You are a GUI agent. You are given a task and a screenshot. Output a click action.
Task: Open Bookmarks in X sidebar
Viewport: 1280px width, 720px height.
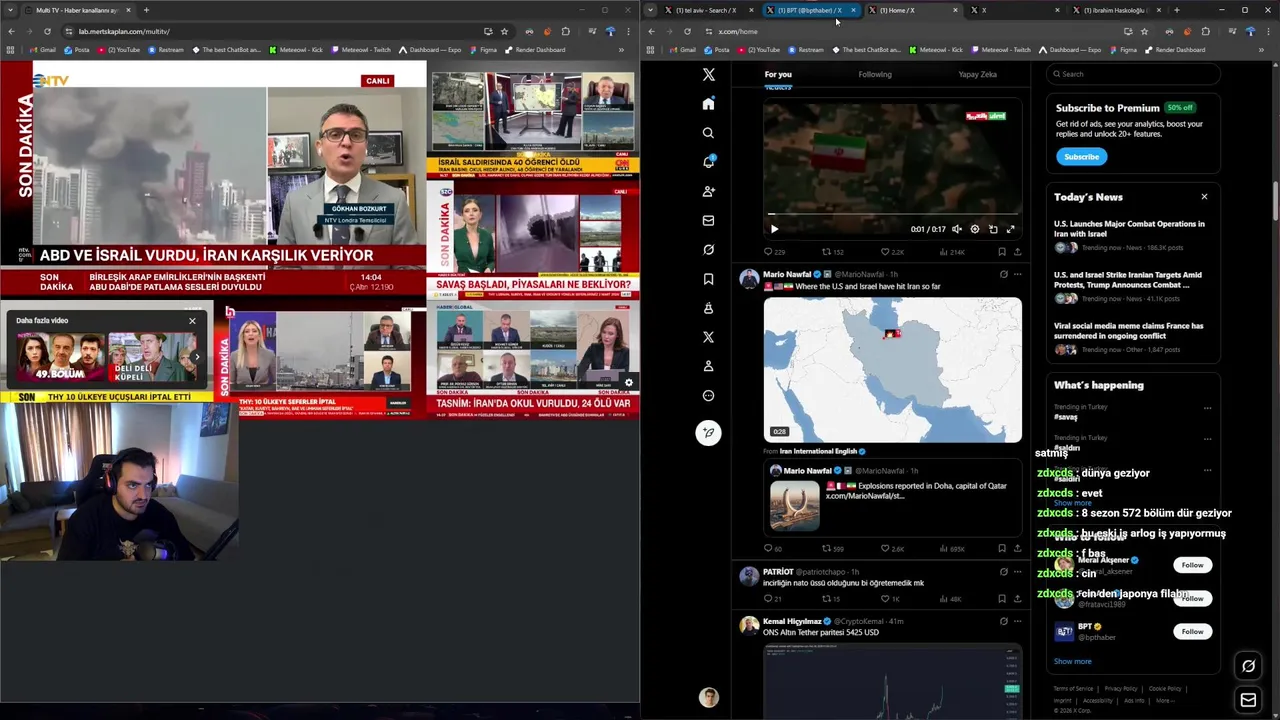pos(708,279)
